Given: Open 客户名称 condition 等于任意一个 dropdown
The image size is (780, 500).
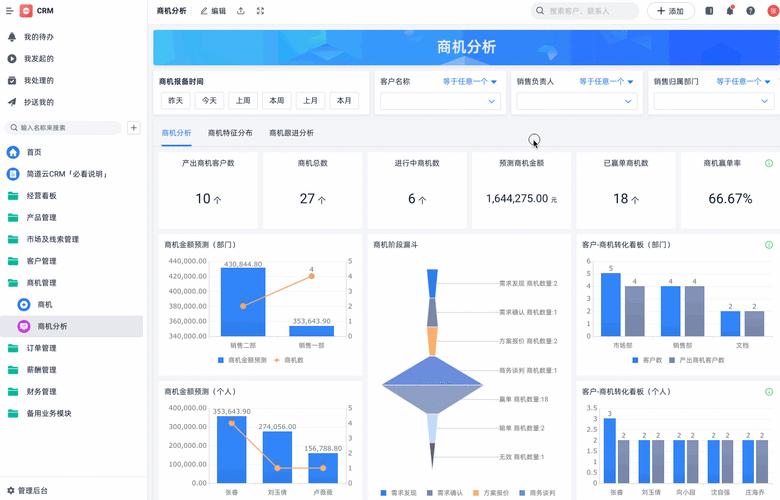Looking at the screenshot, I should point(470,82).
